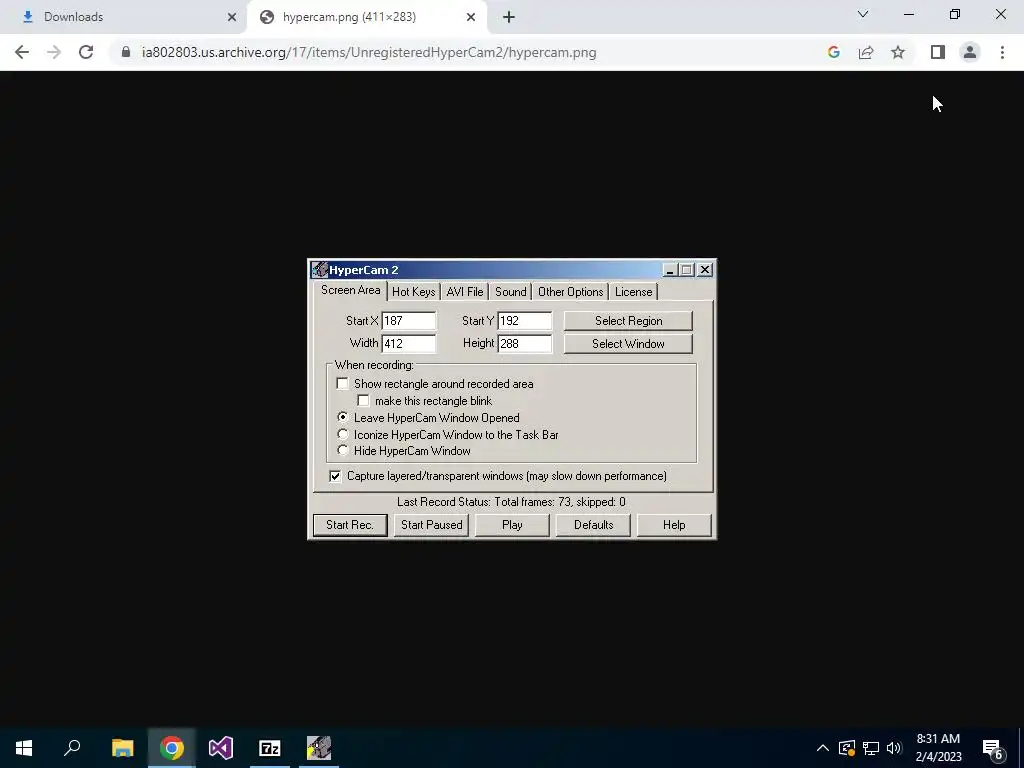The width and height of the screenshot is (1024, 768).
Task: Close the Downloads tab
Action: click(232, 17)
